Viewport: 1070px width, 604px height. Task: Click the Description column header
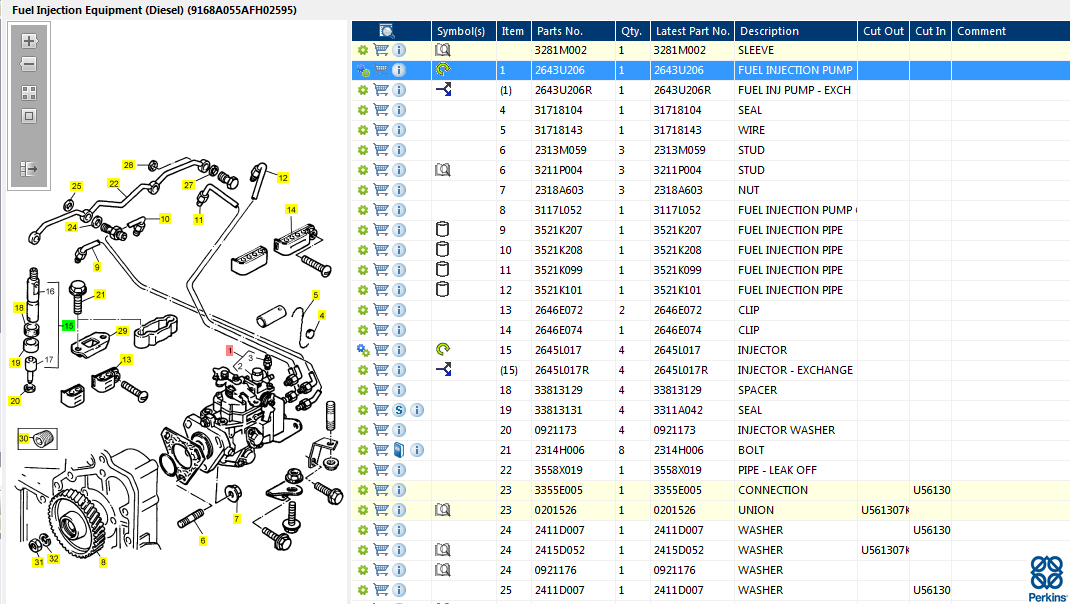click(796, 31)
